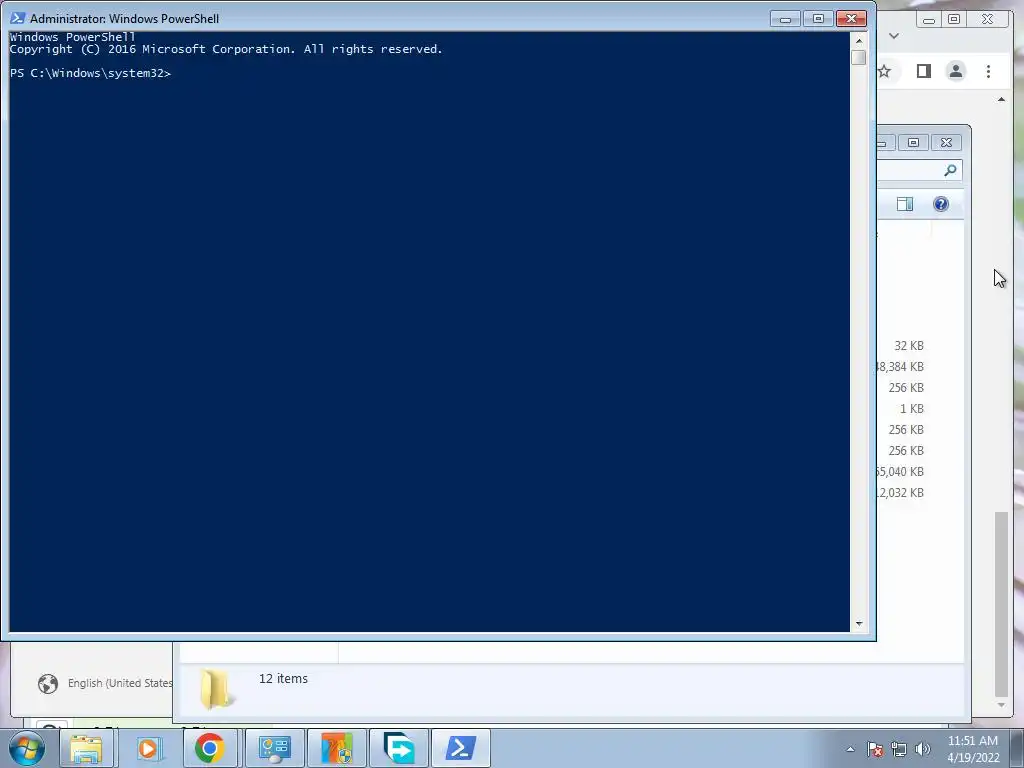Image resolution: width=1024 pixels, height=768 pixels.
Task: Click Explorer search magnifier icon
Action: click(950, 170)
